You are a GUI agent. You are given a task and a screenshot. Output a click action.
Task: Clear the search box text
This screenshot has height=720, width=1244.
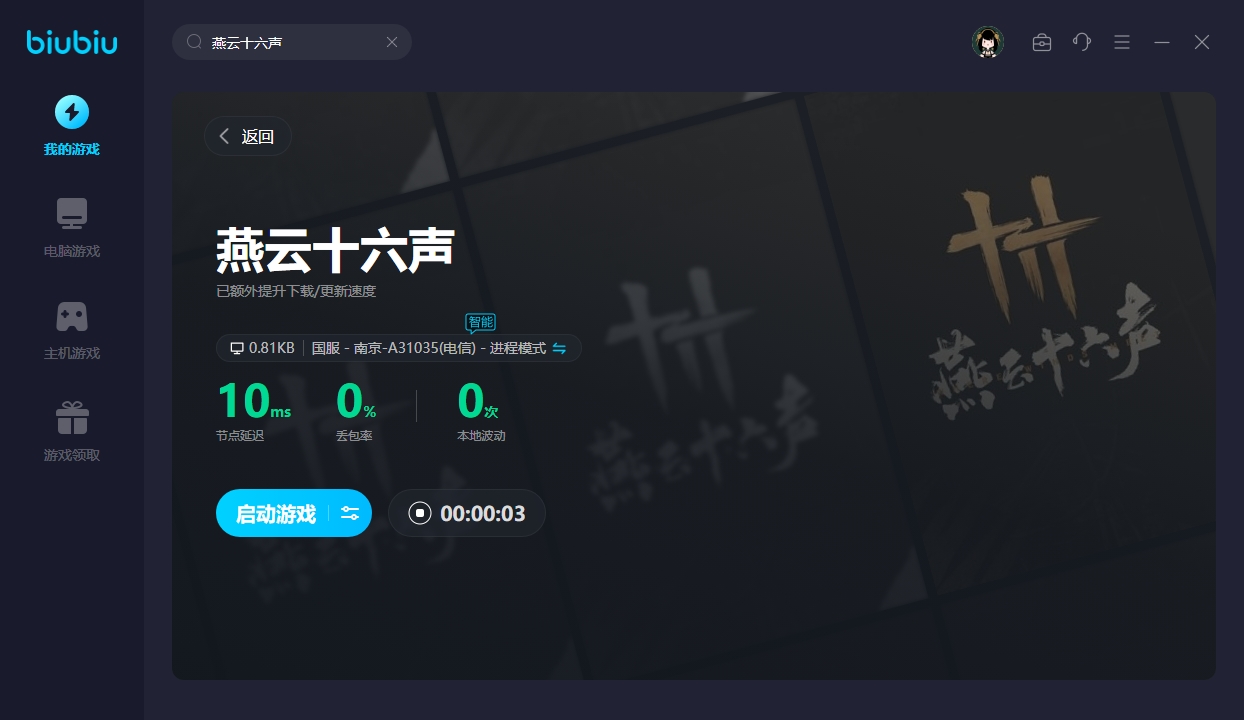point(392,42)
